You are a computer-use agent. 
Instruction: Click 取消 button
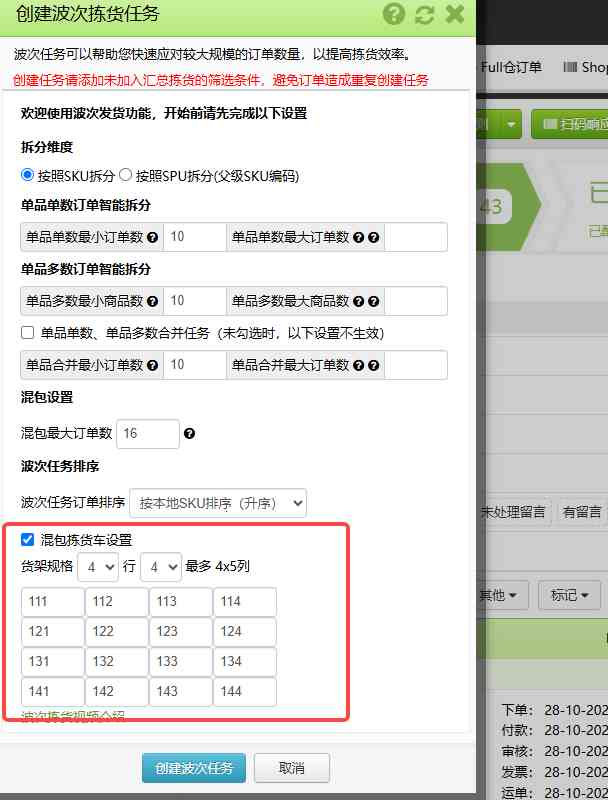click(292, 768)
